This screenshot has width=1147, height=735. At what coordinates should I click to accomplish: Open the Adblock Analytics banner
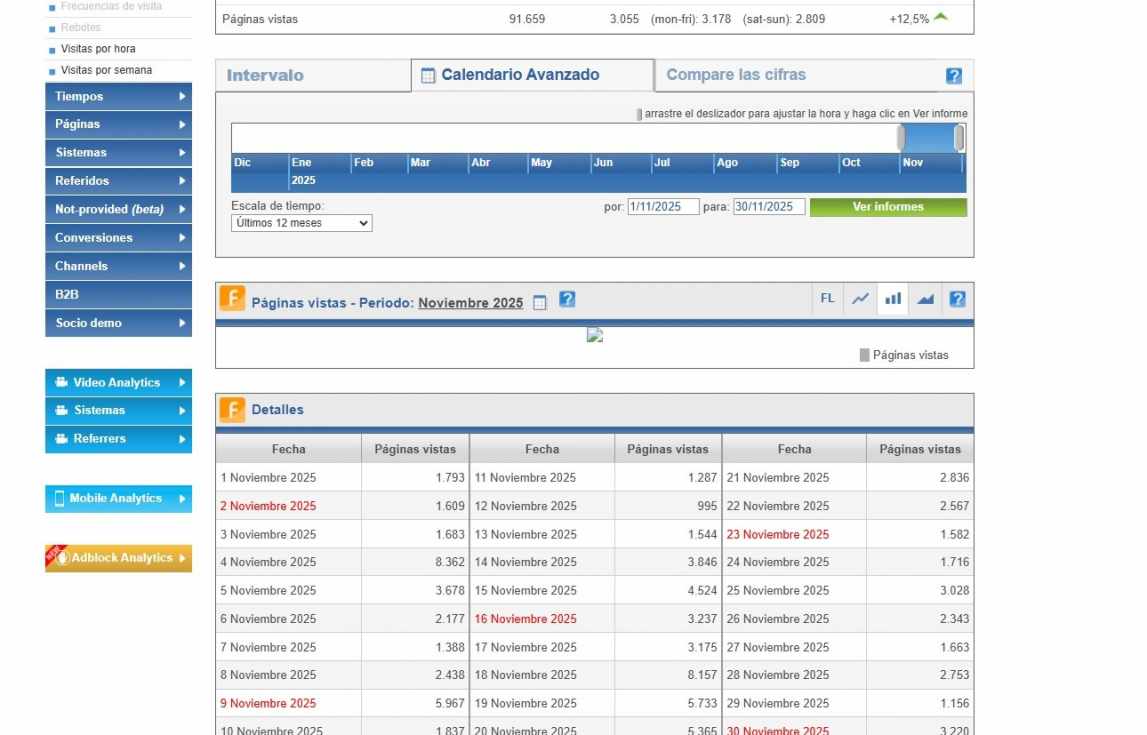(118, 558)
